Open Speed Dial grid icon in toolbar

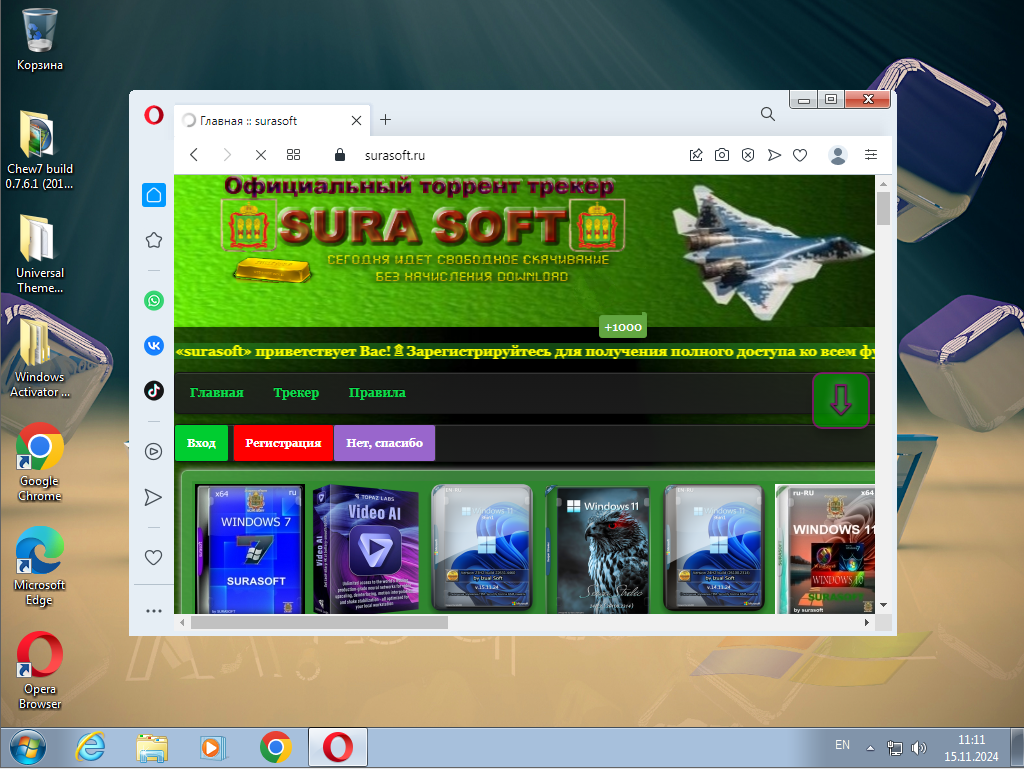pos(293,155)
